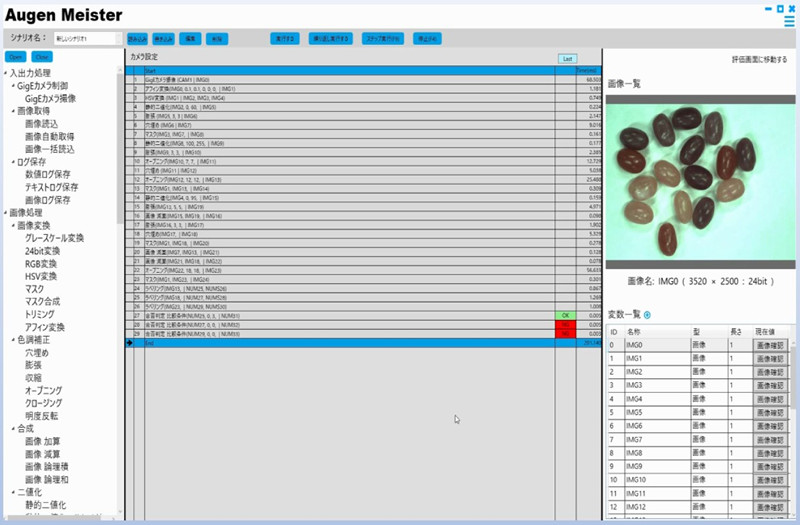The width and height of the screenshot is (800, 525).
Task: Select グレースケール変換 in the tree
Action: tap(55, 238)
